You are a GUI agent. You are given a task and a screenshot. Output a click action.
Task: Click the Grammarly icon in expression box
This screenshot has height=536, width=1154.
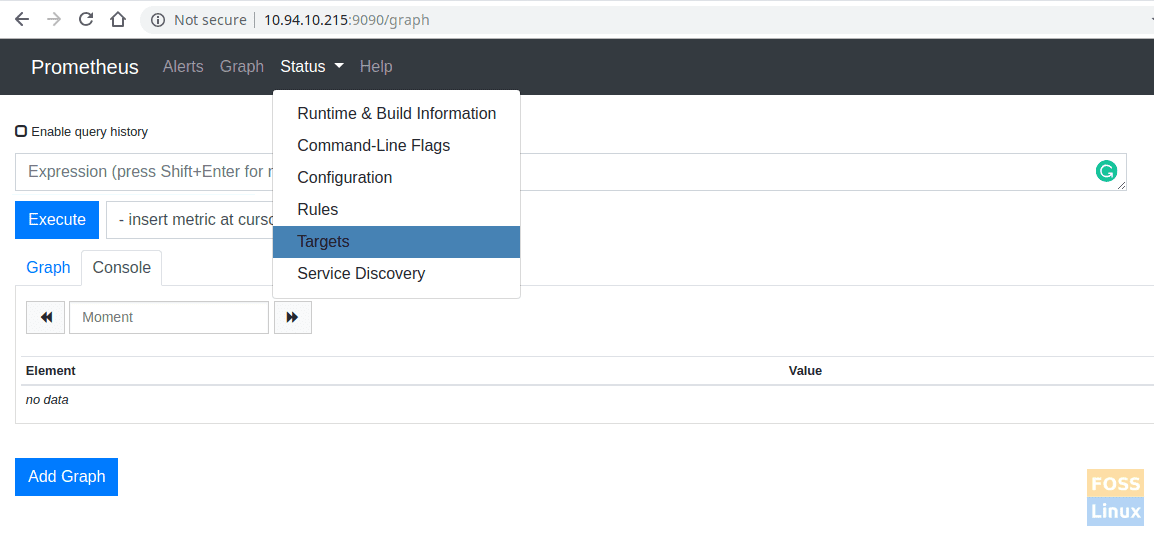[1106, 171]
